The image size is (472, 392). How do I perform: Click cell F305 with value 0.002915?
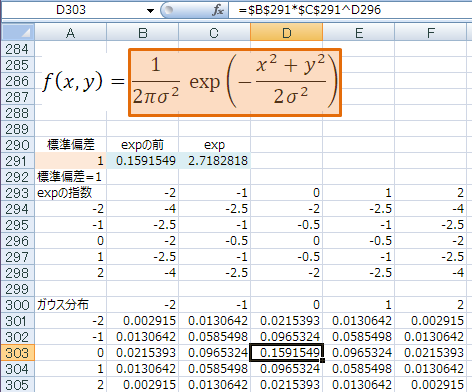point(431,385)
